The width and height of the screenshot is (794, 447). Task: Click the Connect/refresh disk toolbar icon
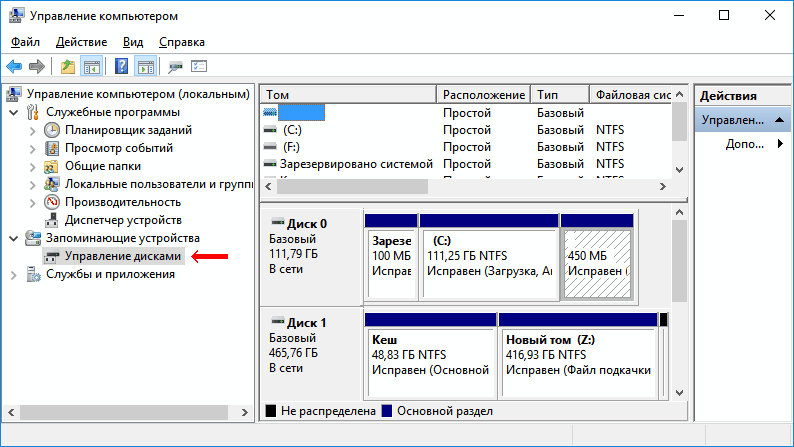coord(175,66)
